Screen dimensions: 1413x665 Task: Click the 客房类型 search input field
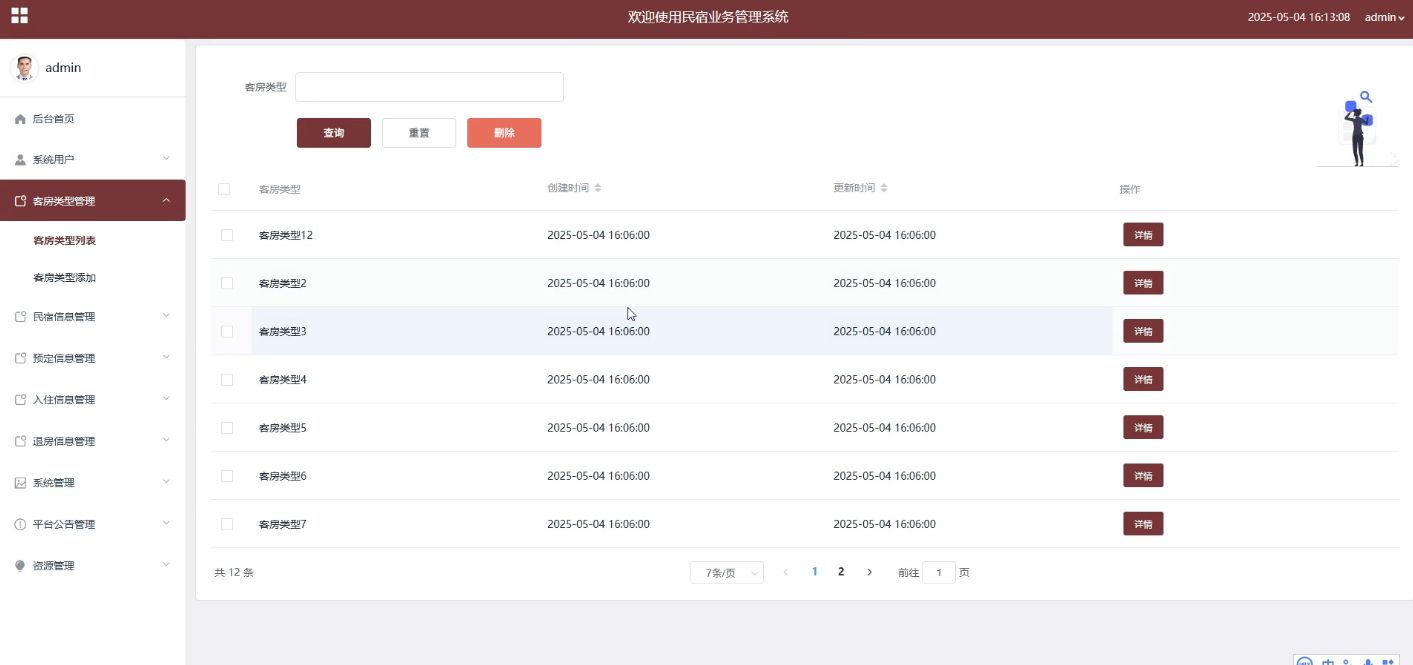pos(429,87)
